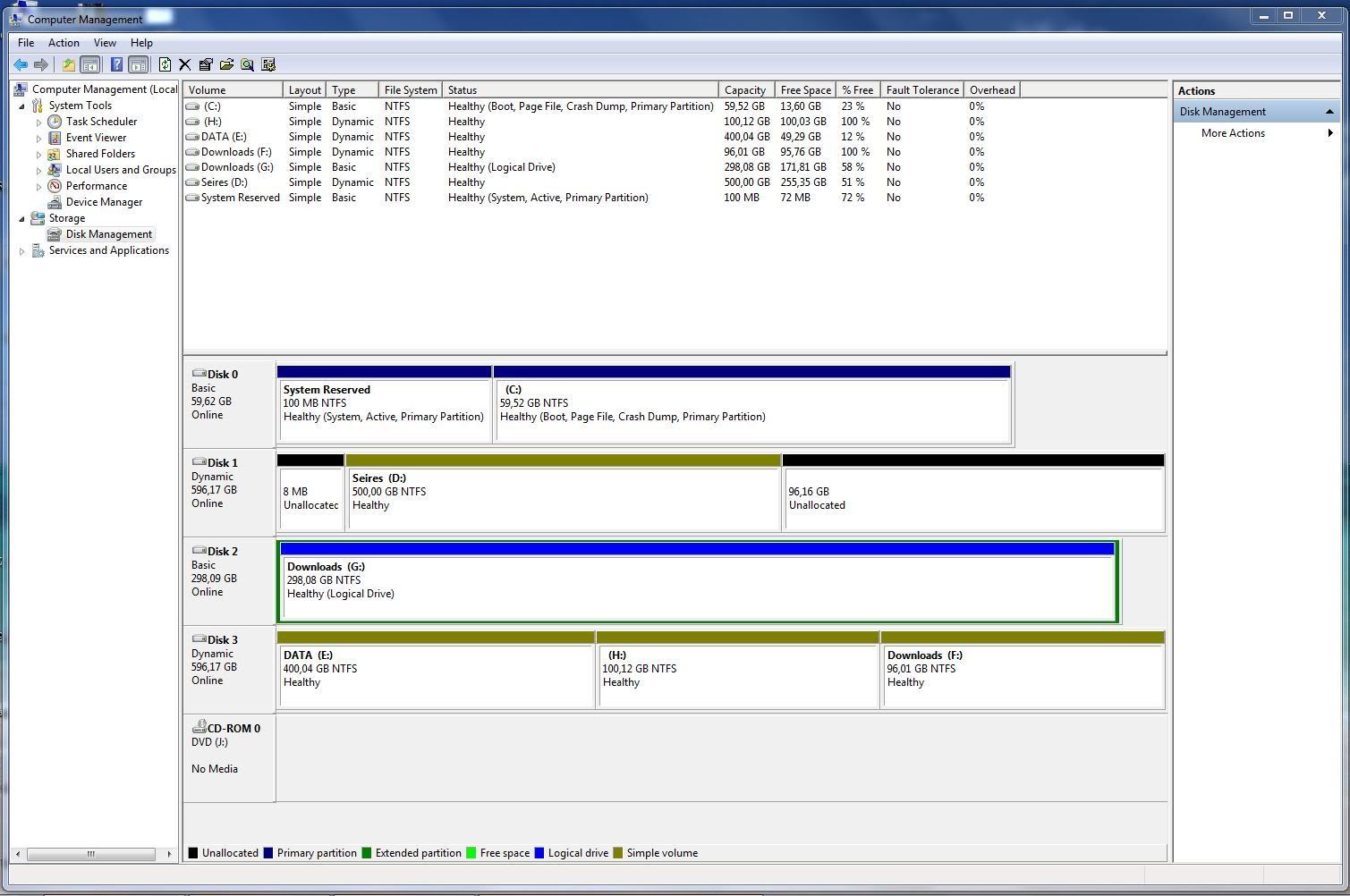1350x896 pixels.
Task: Select the (H:) 100,12 GB volume block
Action: (x=738, y=669)
